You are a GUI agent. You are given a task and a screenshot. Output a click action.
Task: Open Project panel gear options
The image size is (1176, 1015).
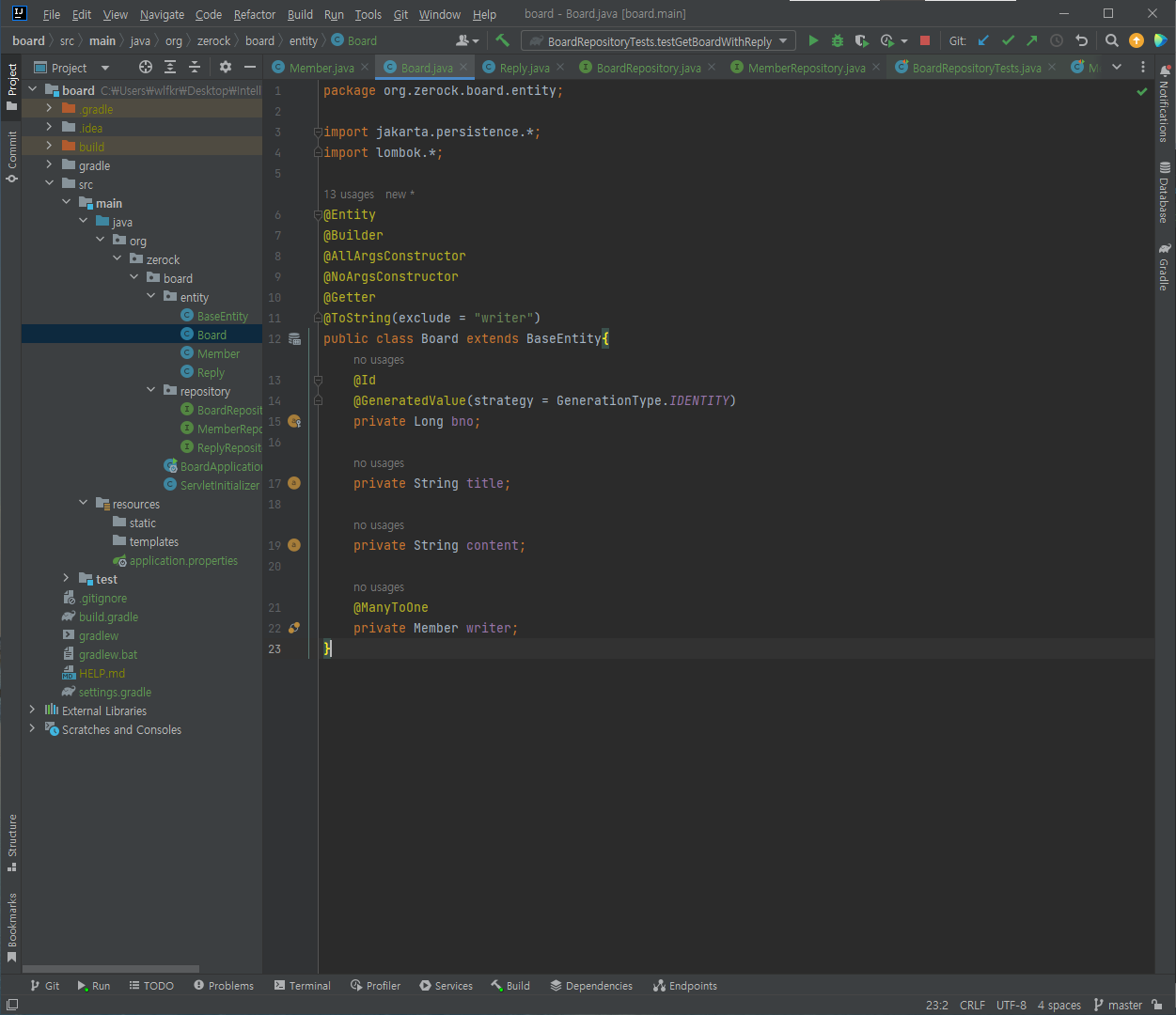pos(226,67)
